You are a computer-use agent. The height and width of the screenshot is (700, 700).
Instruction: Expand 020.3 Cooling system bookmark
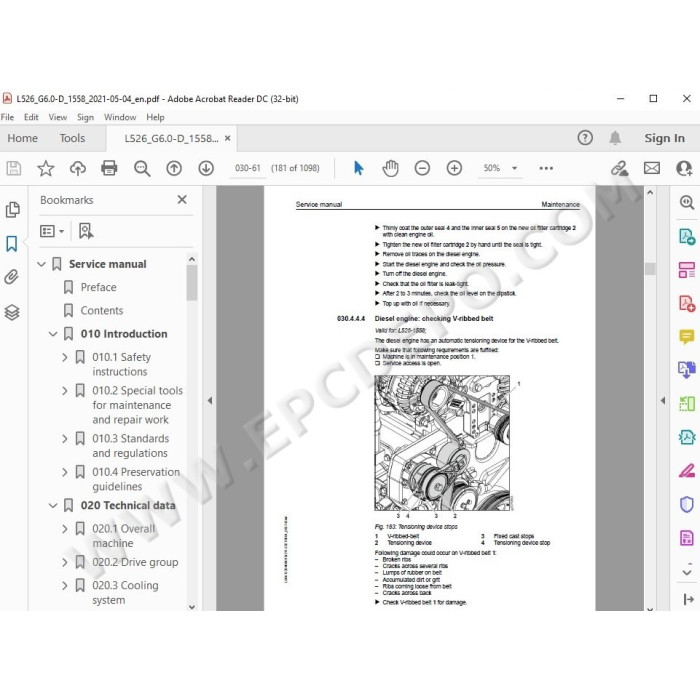pyautogui.click(x=65, y=585)
